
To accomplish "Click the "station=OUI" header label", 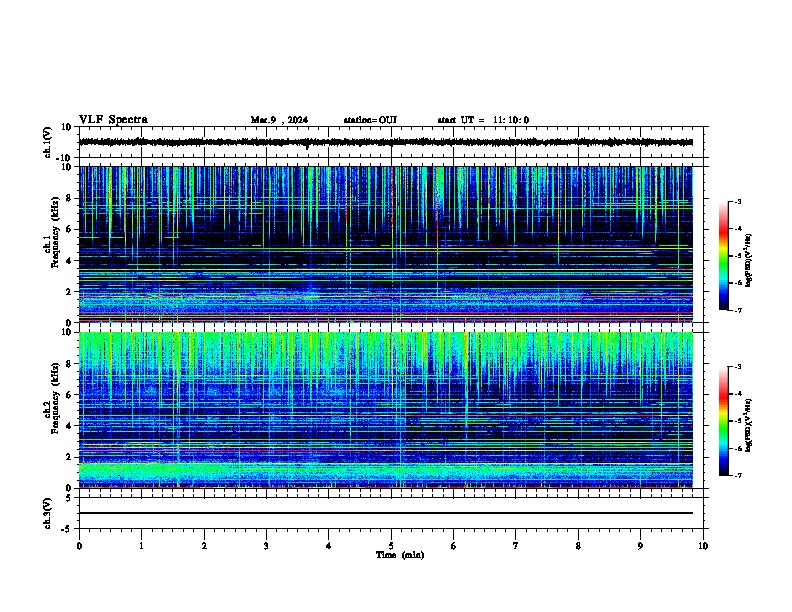I will click(370, 120).
